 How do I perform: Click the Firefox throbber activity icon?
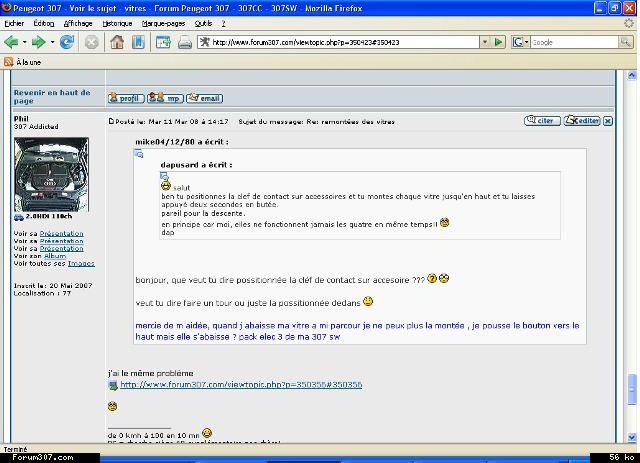click(x=629, y=23)
